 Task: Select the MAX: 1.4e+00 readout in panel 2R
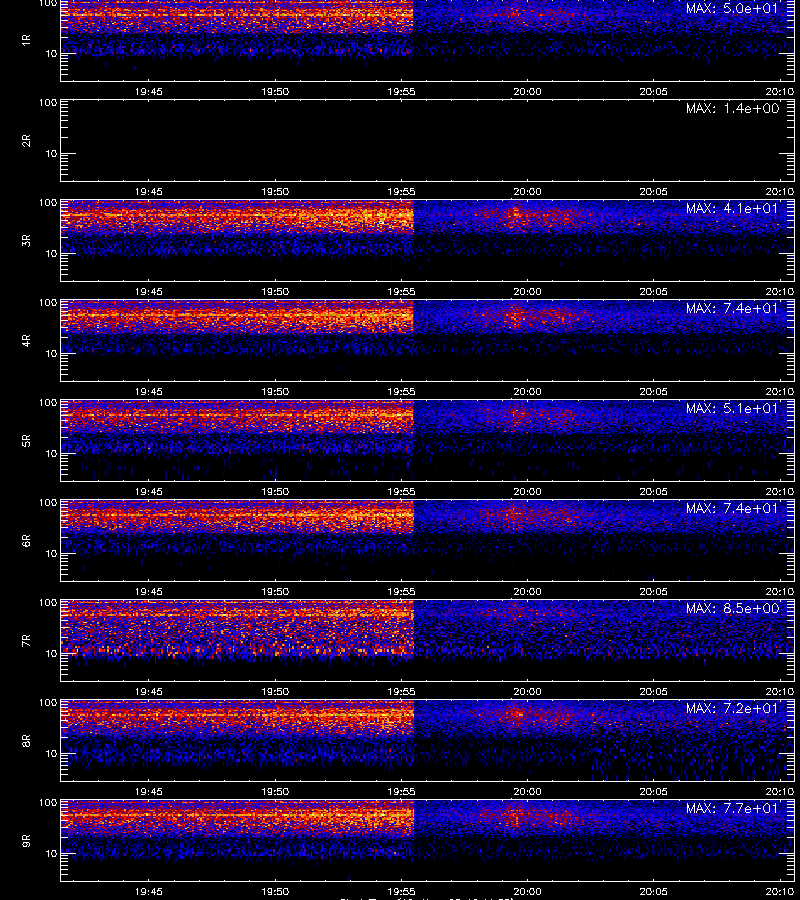pyautogui.click(x=732, y=108)
